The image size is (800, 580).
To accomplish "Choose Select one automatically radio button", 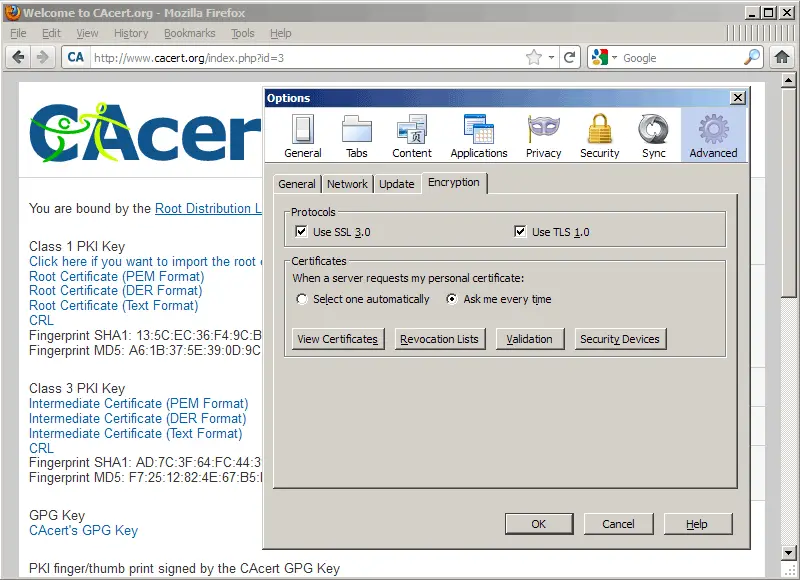I will point(302,299).
